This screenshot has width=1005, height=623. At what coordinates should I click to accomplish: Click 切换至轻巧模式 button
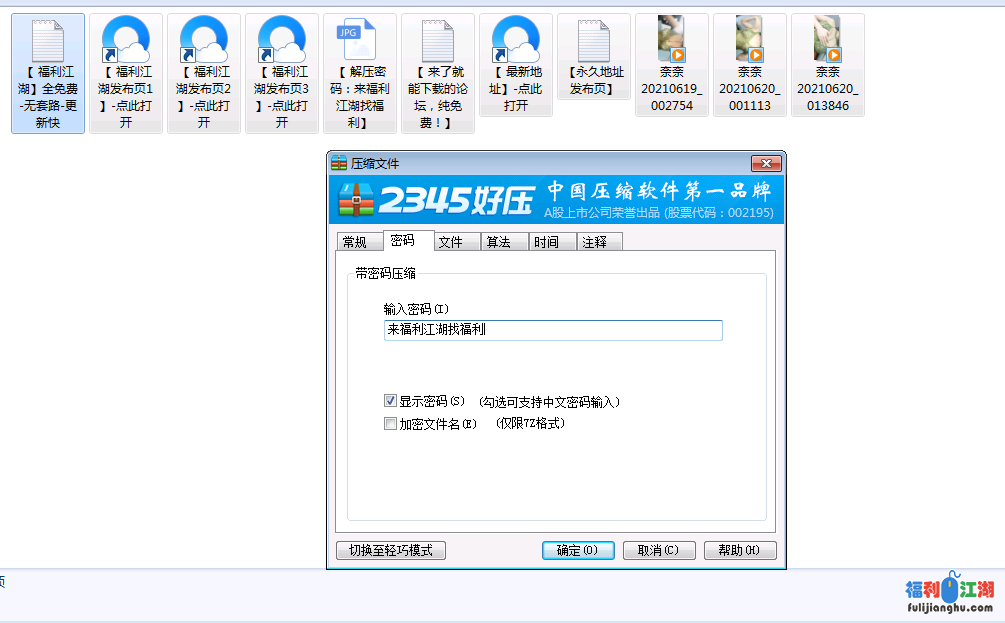coord(391,550)
